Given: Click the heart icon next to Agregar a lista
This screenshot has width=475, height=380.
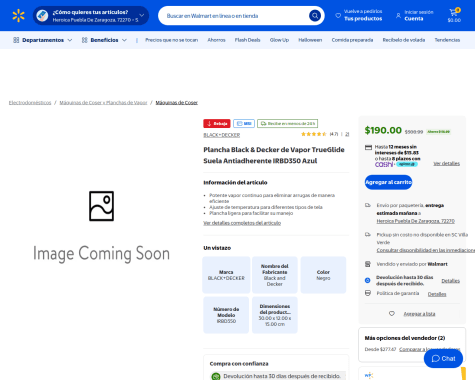Looking at the screenshot, I should pos(392,314).
